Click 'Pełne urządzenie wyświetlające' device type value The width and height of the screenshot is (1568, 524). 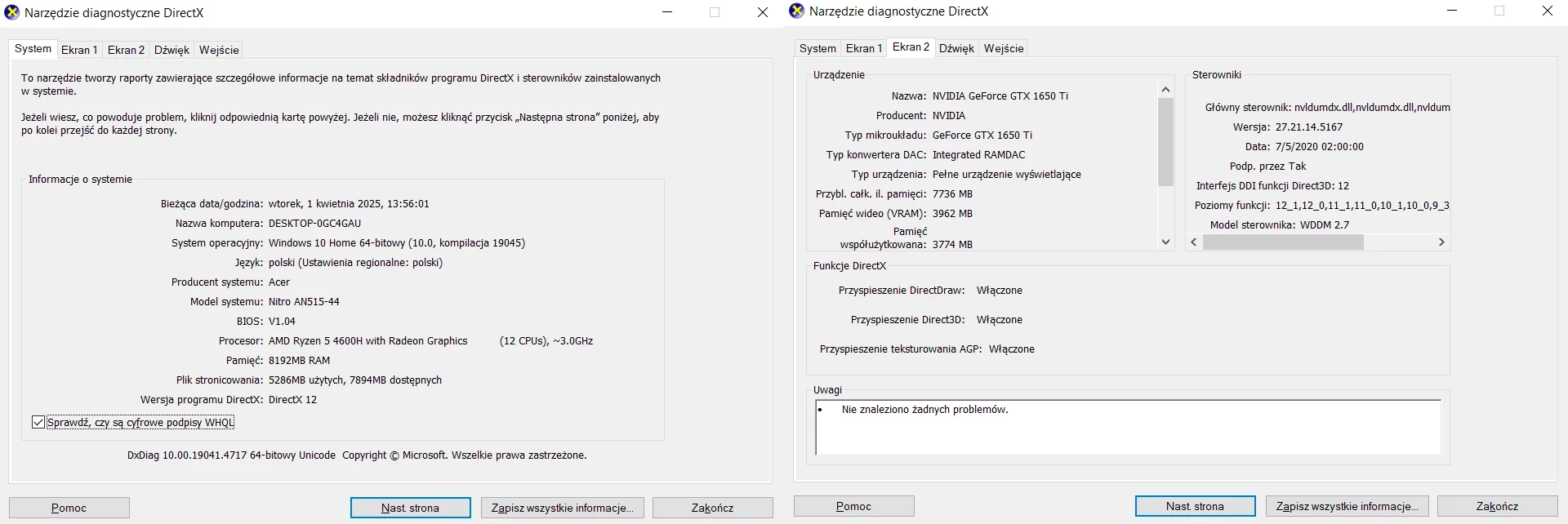(1007, 174)
